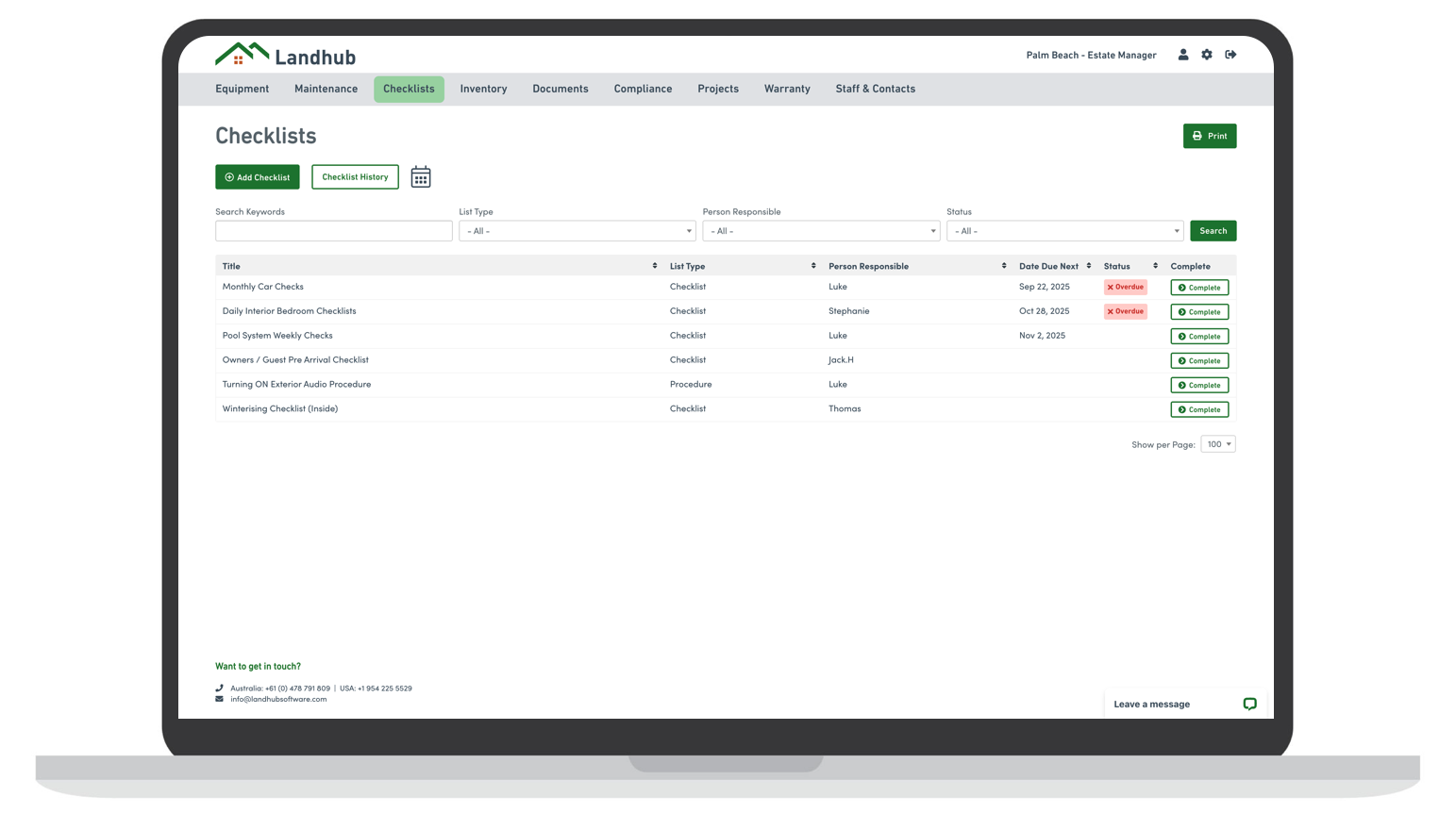Open the Leave a message chat icon

1249,705
